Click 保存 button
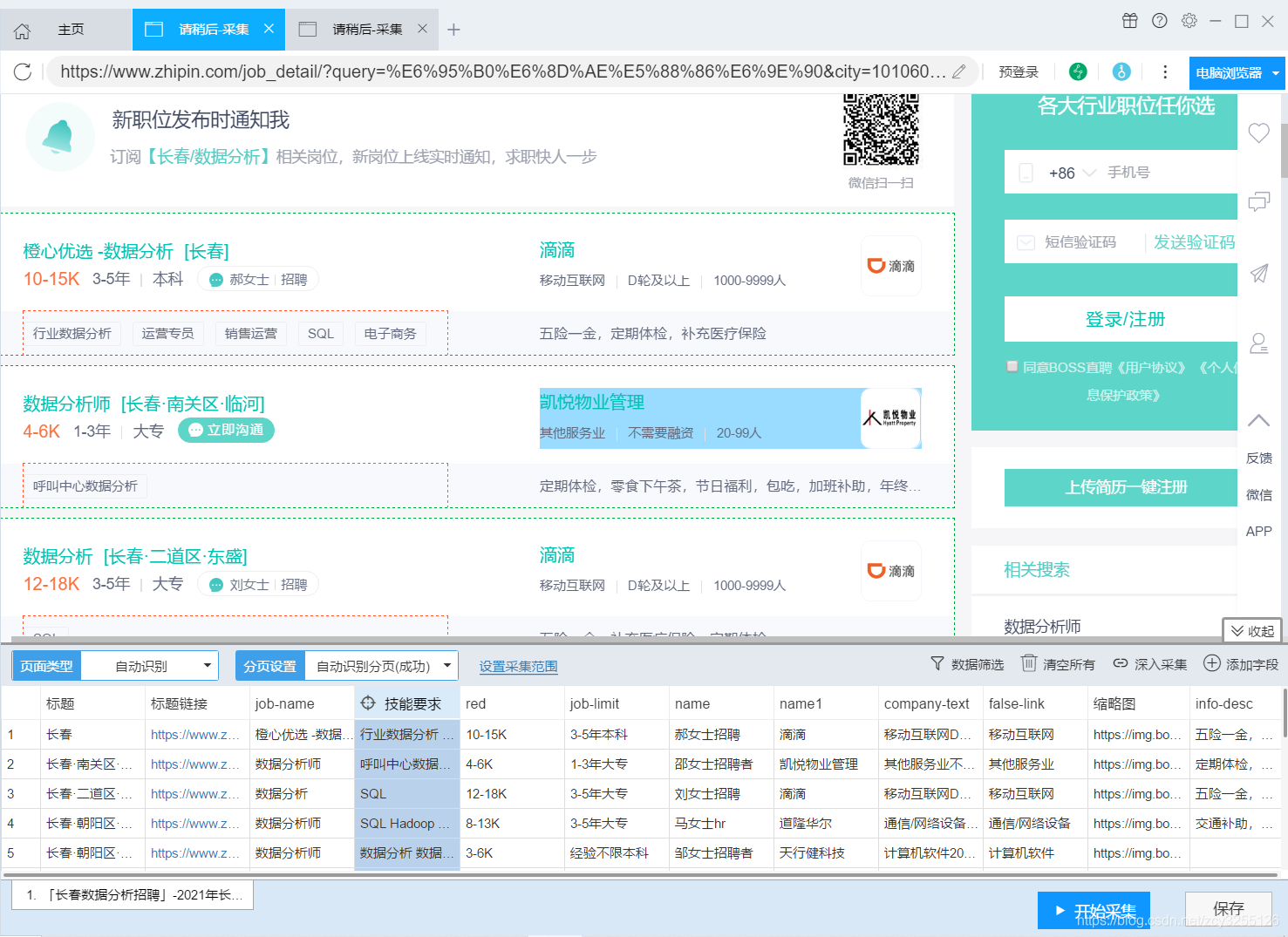Screen dimensions: 1288x937 tap(1229, 909)
